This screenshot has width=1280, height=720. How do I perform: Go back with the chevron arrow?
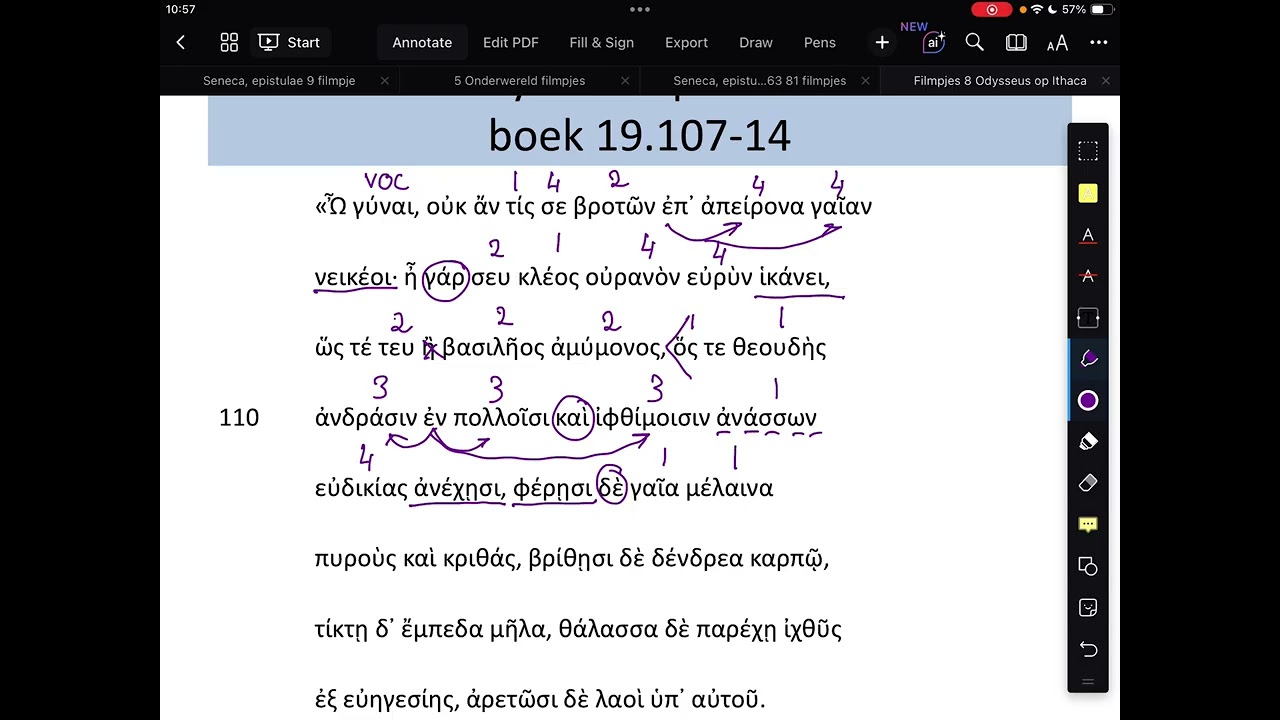180,42
